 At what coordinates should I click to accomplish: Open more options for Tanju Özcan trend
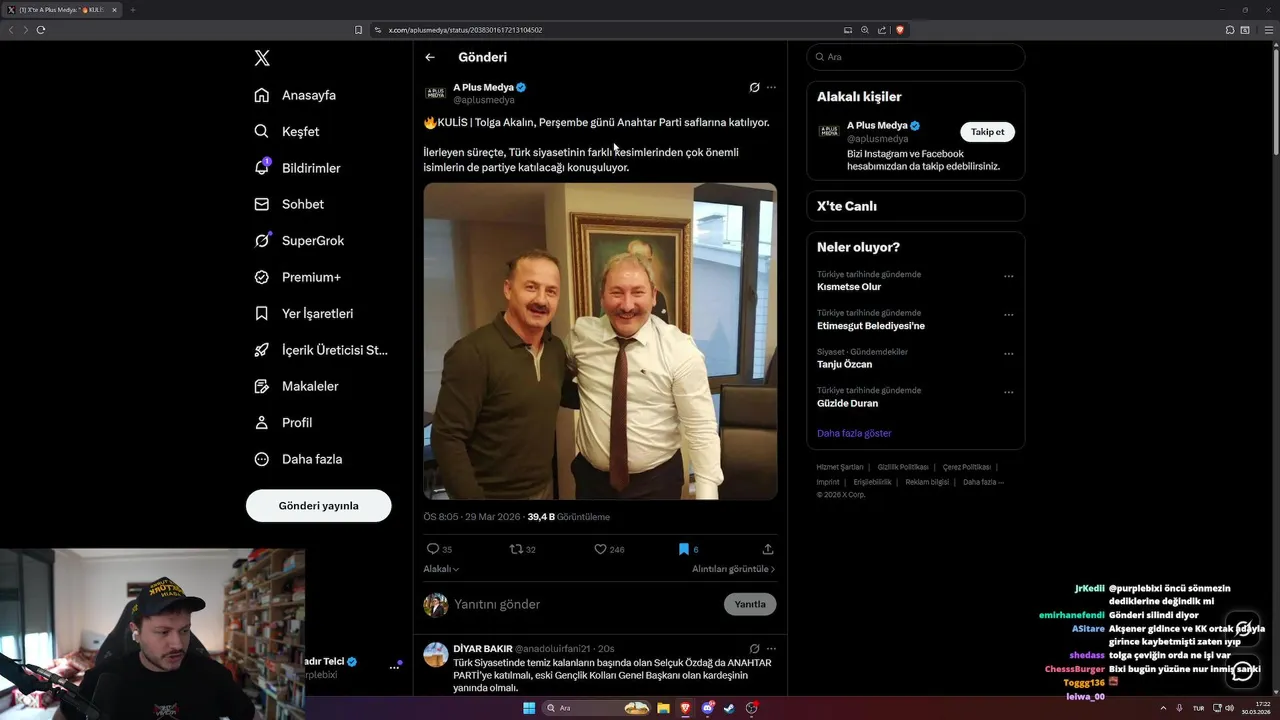(1008, 354)
